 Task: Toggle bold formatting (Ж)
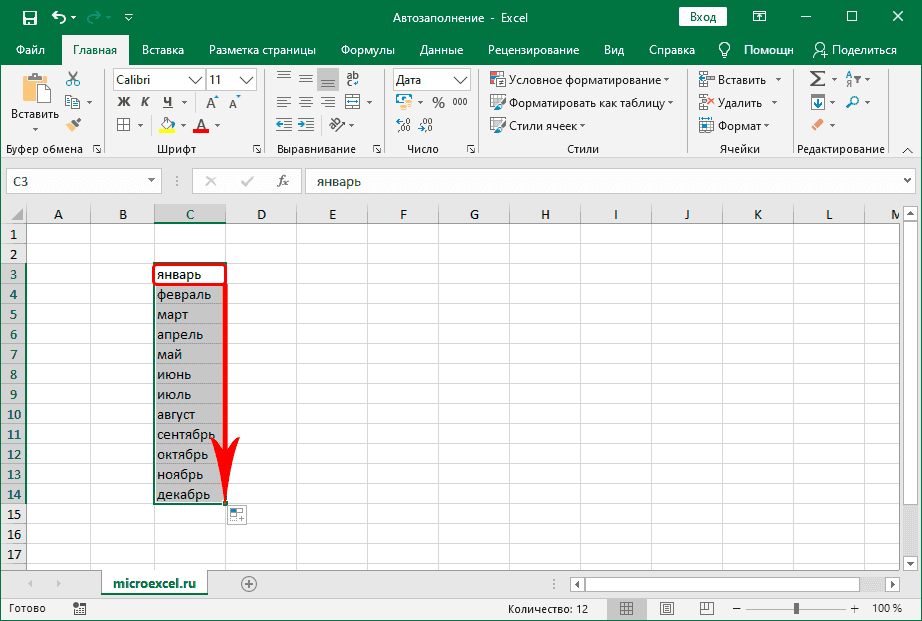click(x=124, y=102)
